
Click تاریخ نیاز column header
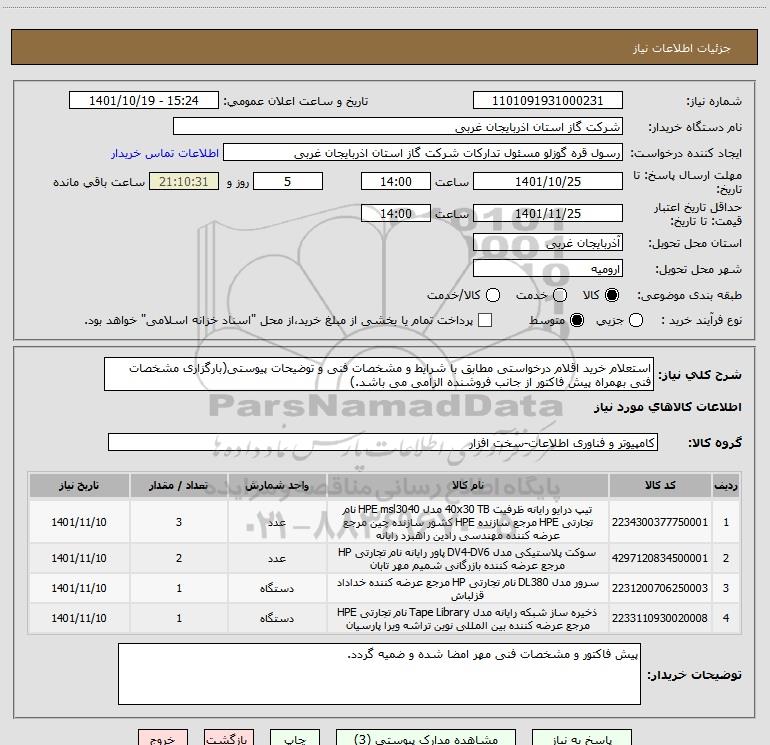point(79,485)
